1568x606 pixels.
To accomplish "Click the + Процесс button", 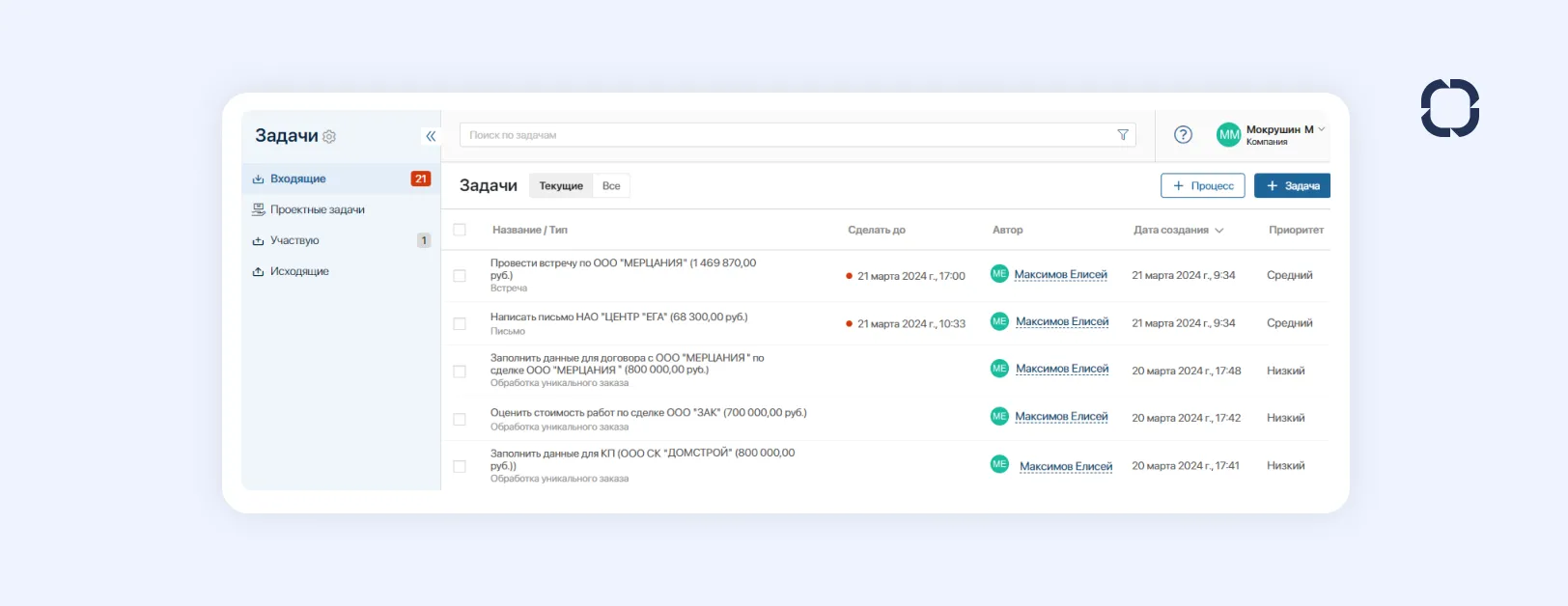I will point(1202,186).
